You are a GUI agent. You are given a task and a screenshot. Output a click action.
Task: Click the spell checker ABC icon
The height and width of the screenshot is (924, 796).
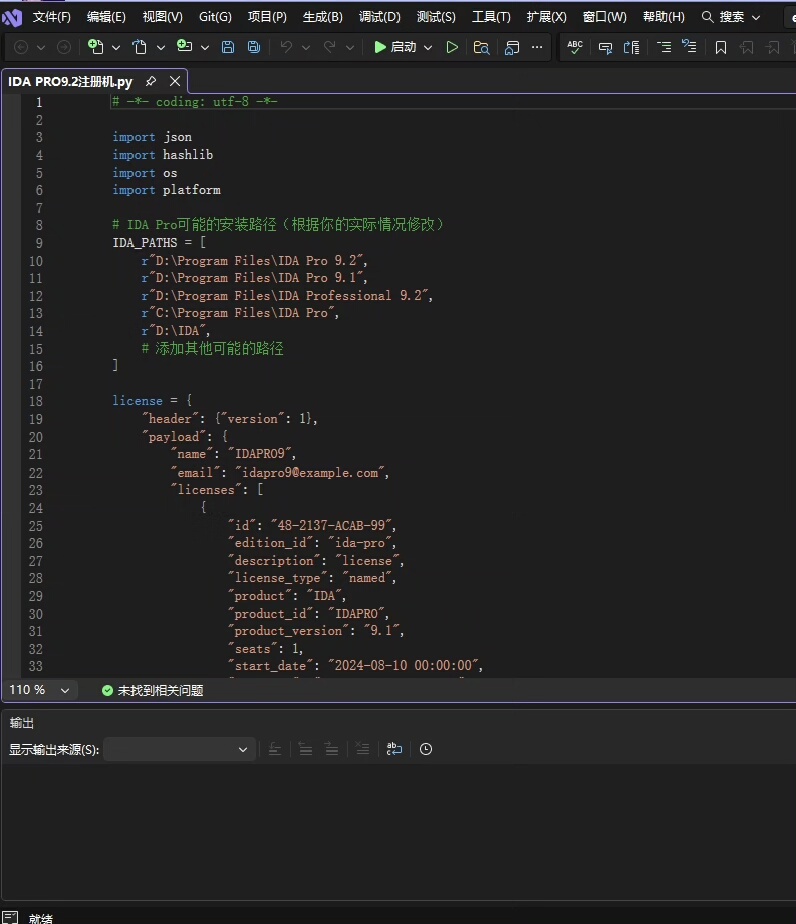pos(575,47)
